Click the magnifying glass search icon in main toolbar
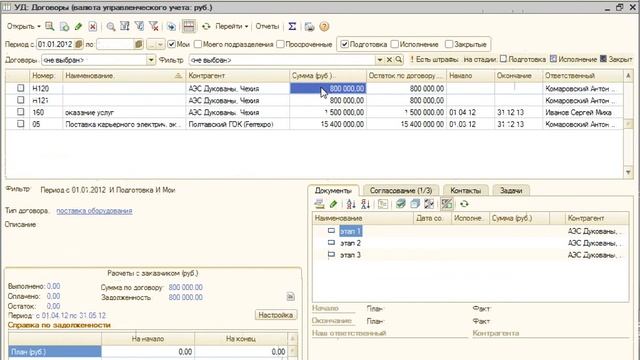The width and height of the screenshot is (640, 360). (x=111, y=27)
